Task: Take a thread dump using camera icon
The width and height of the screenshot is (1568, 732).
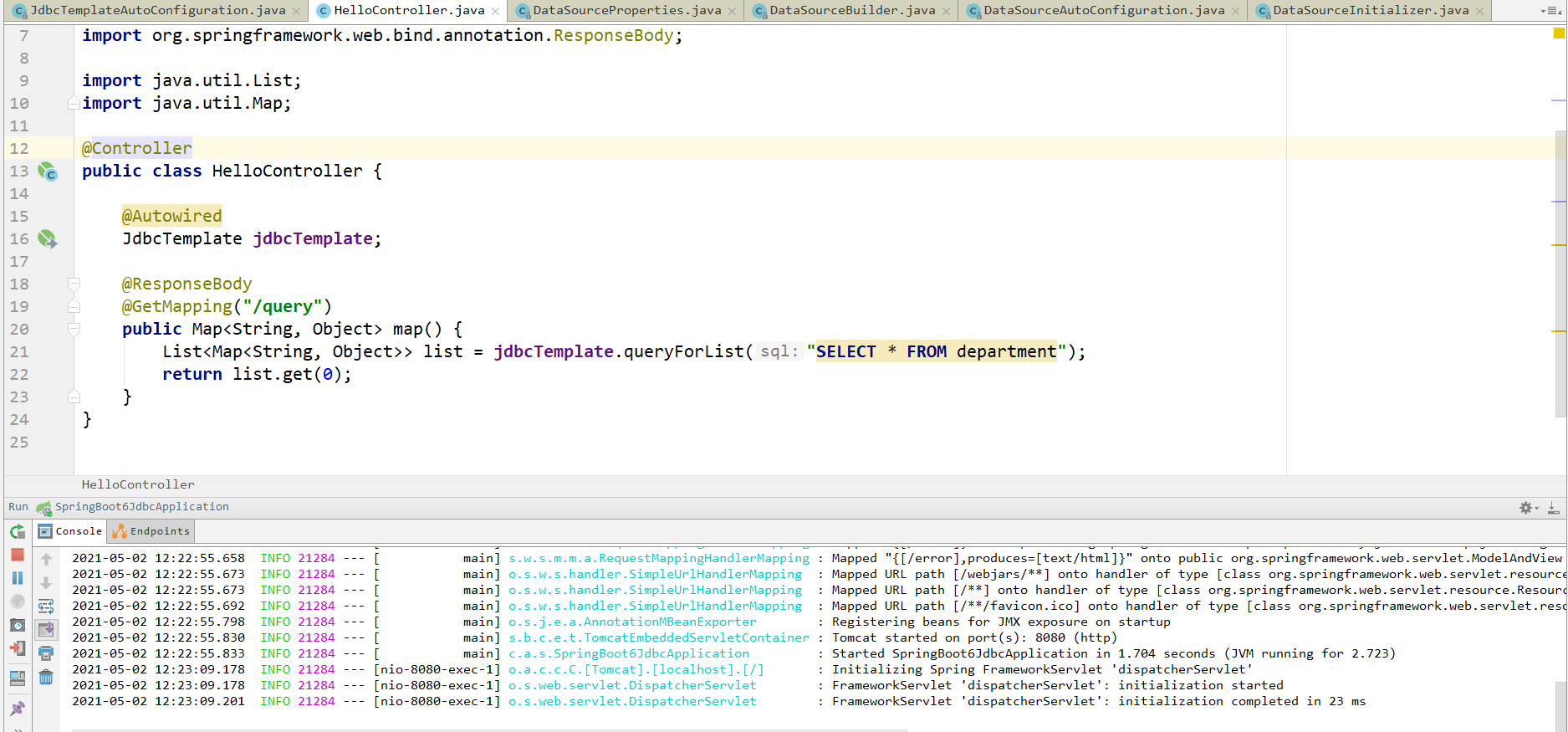Action: pos(18,625)
